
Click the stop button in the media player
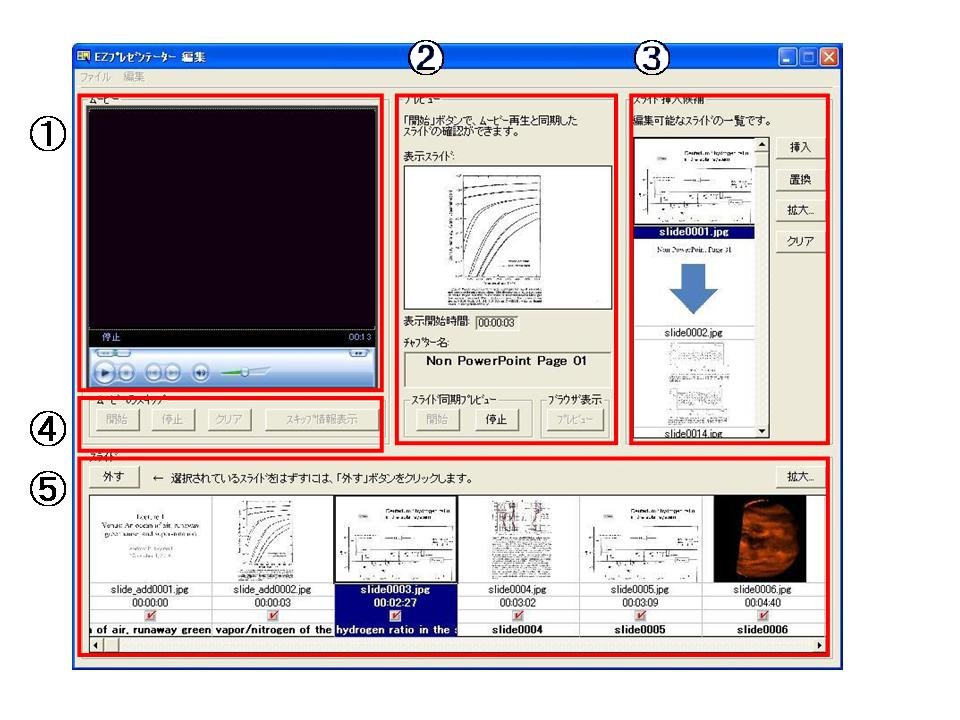pyautogui.click(x=127, y=373)
